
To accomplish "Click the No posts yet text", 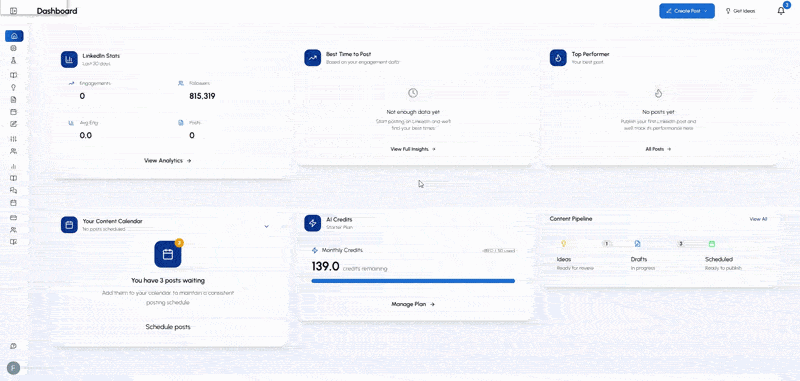I will click(x=658, y=112).
